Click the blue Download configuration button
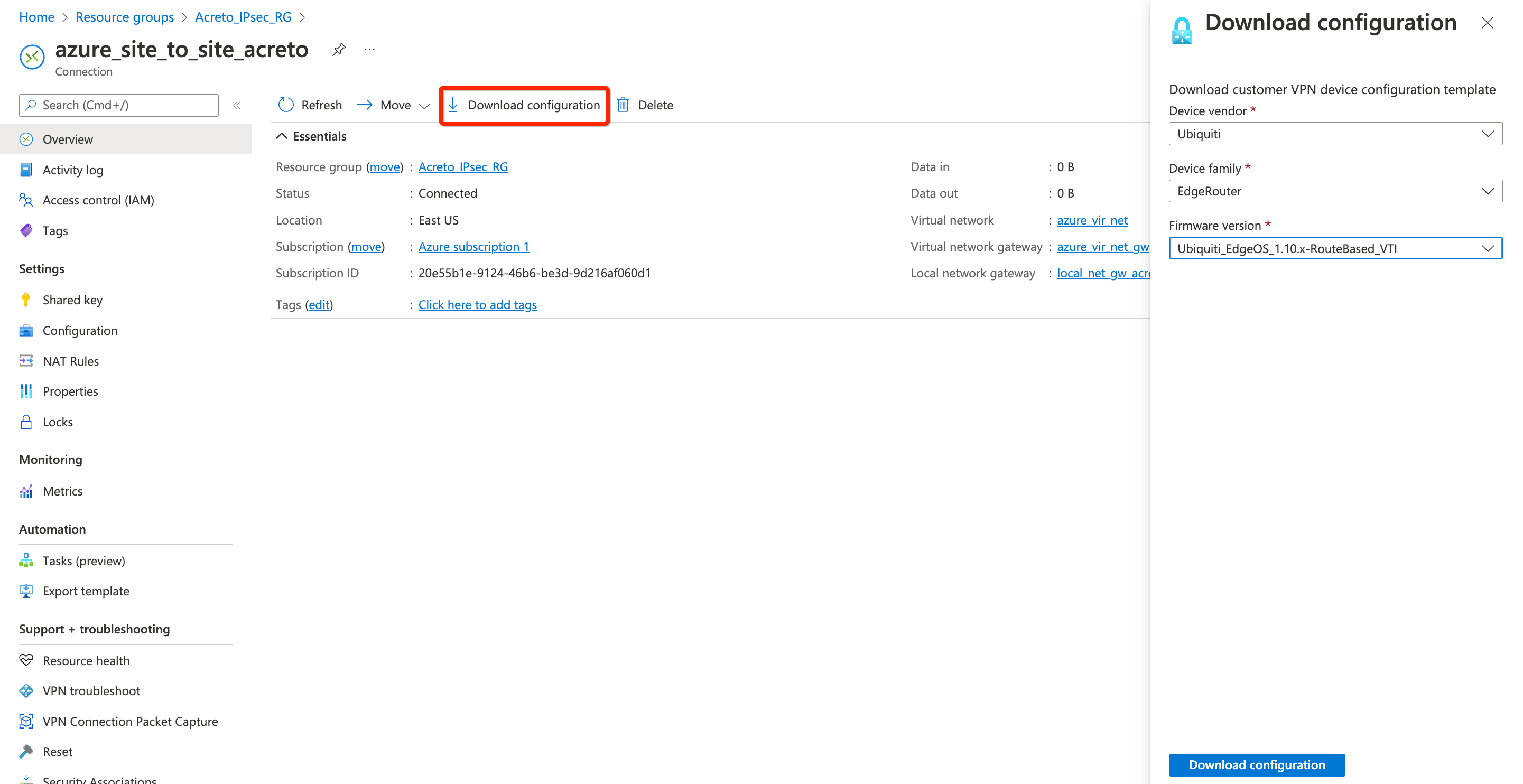The width and height of the screenshot is (1523, 784). pyautogui.click(x=1256, y=764)
